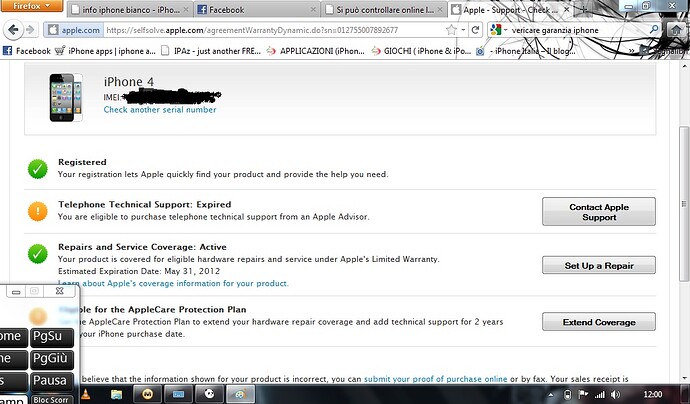The height and width of the screenshot is (404, 690).
Task: Expand the URL history dropdown arrow
Action: click(464, 30)
